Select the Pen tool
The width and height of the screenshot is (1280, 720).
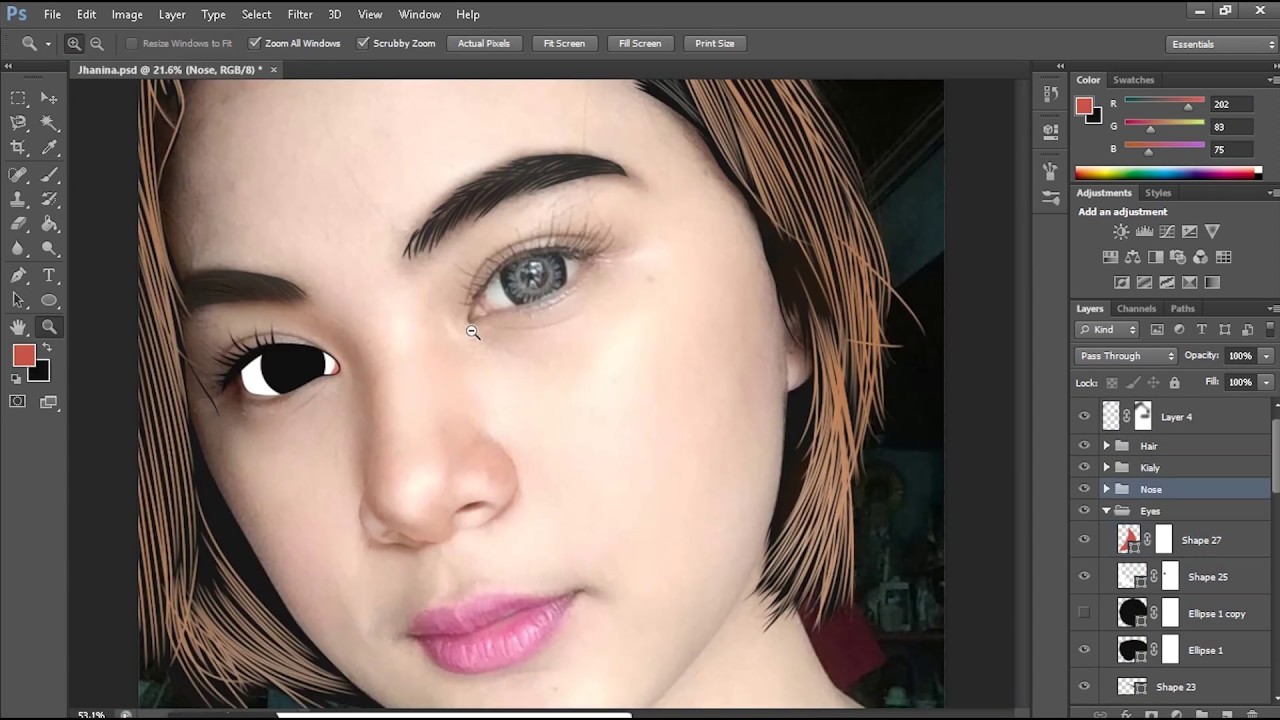click(18, 276)
